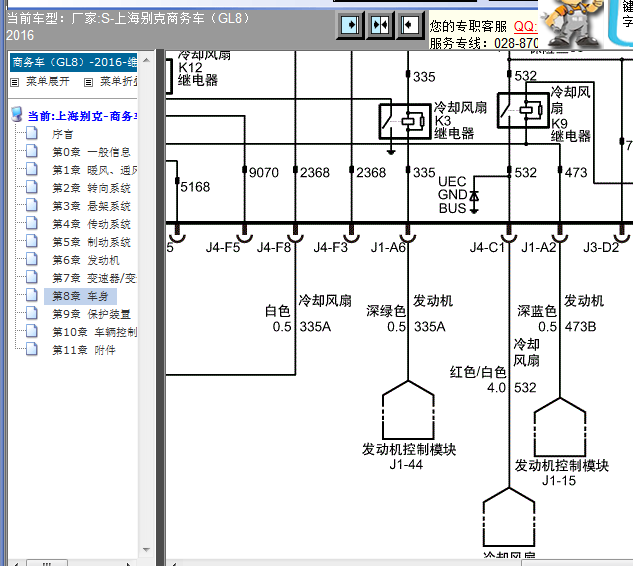Go to chapter 第4章 传动系统
Viewport: 633px width, 566px height.
91,224
